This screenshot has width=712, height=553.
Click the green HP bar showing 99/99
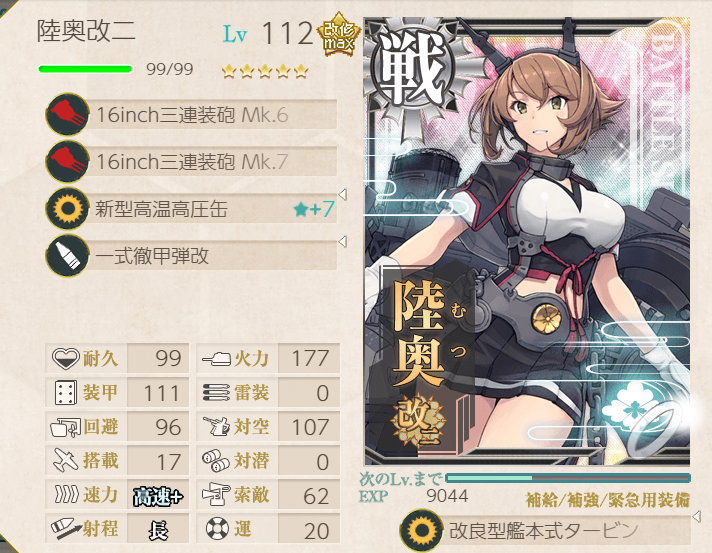pyautogui.click(x=85, y=69)
